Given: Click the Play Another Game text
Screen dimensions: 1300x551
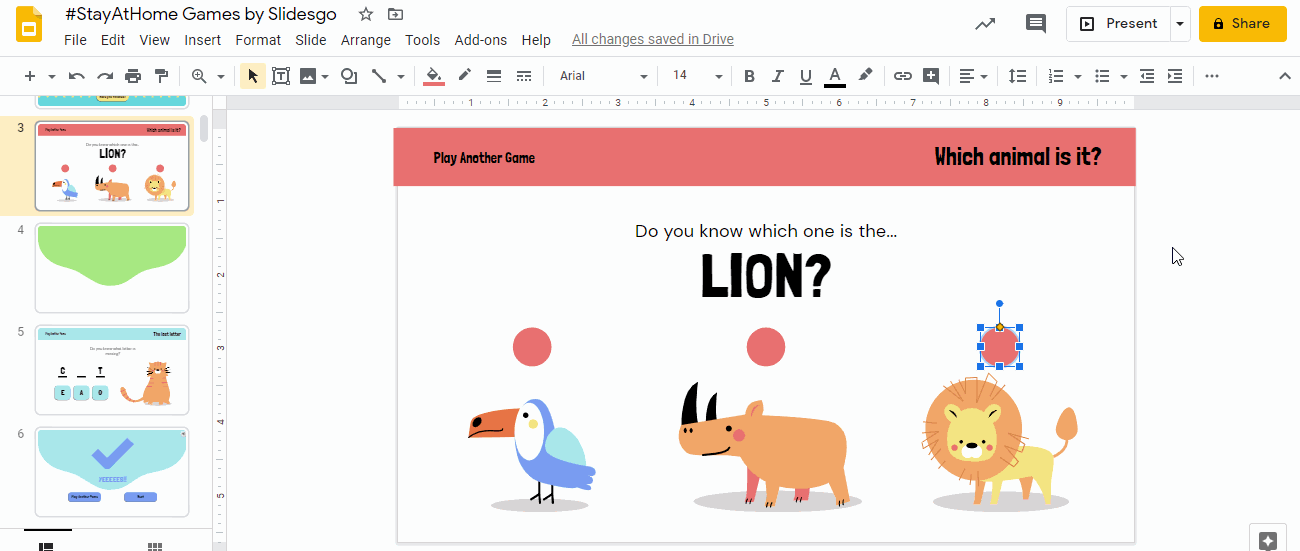Looking at the screenshot, I should tap(484, 158).
